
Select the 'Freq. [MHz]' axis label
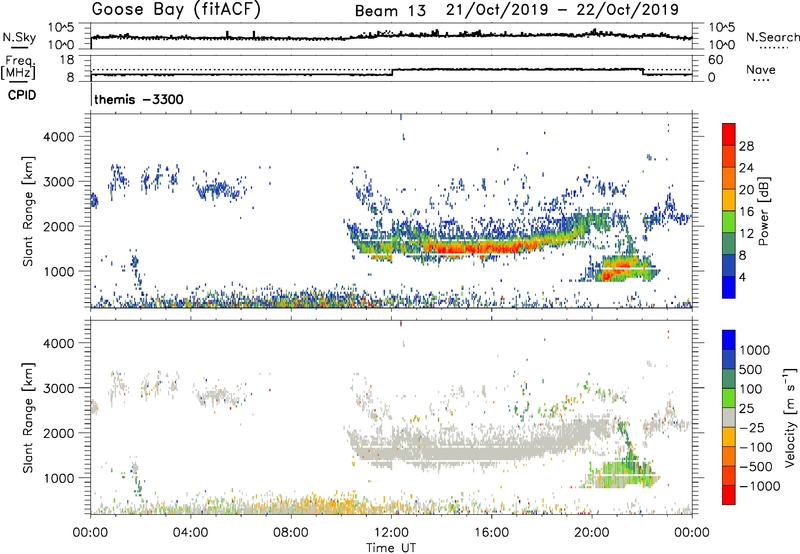coord(18,67)
